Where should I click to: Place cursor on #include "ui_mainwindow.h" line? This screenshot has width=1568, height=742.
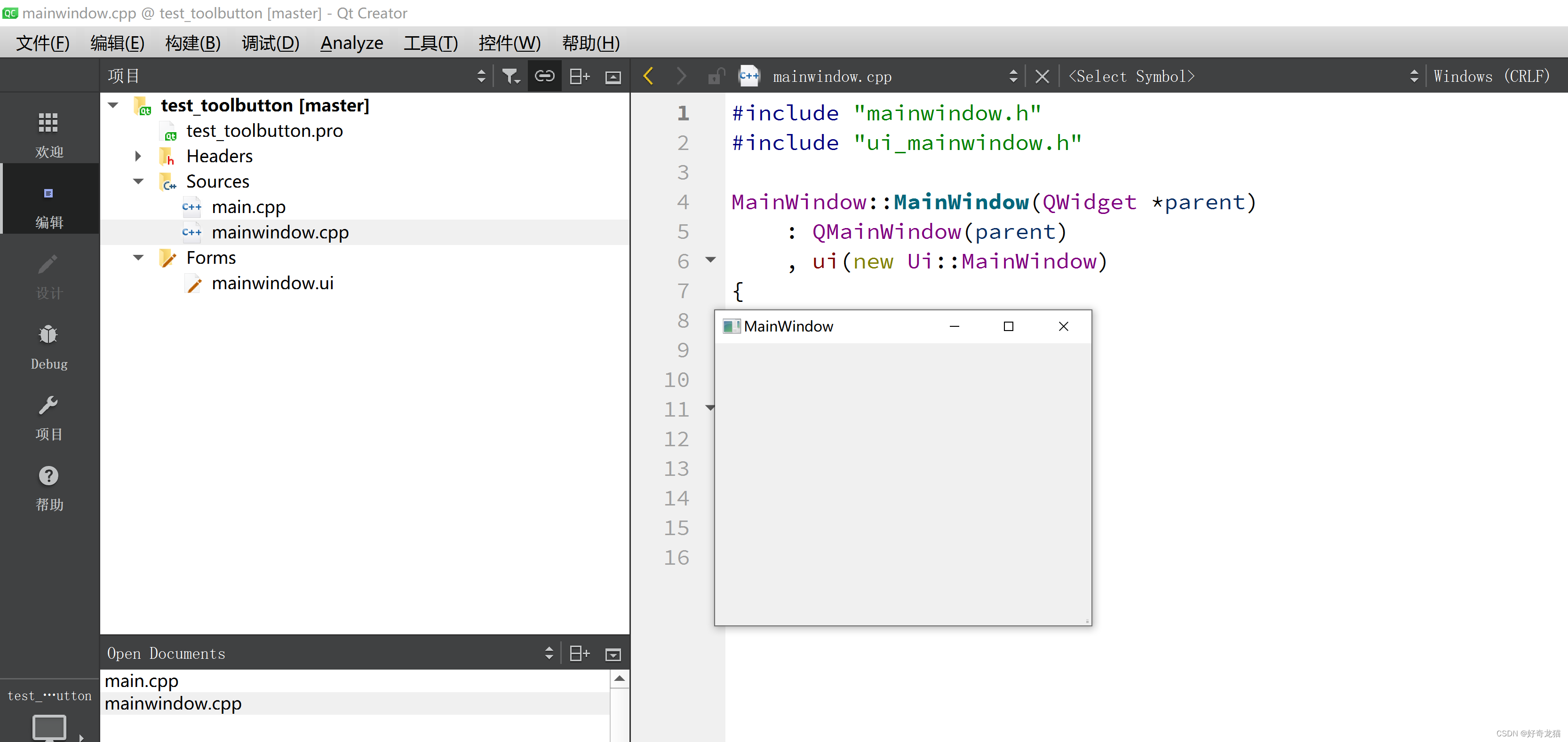coord(907,143)
